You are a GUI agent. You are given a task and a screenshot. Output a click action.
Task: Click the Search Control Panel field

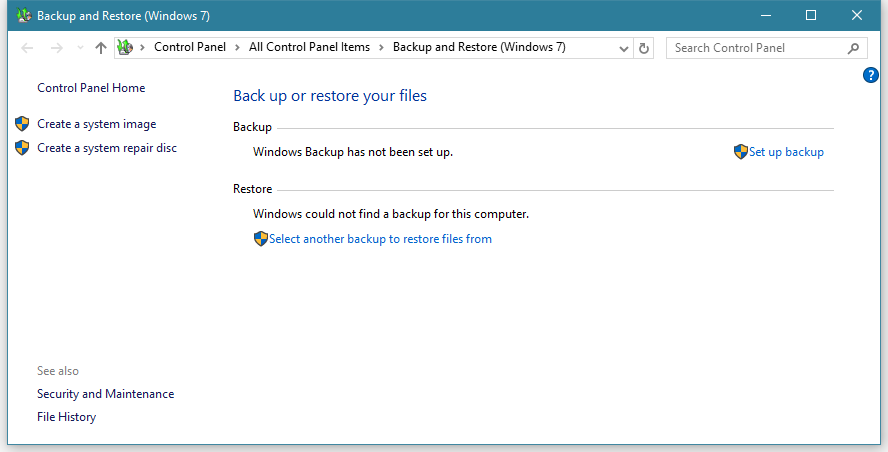click(767, 48)
